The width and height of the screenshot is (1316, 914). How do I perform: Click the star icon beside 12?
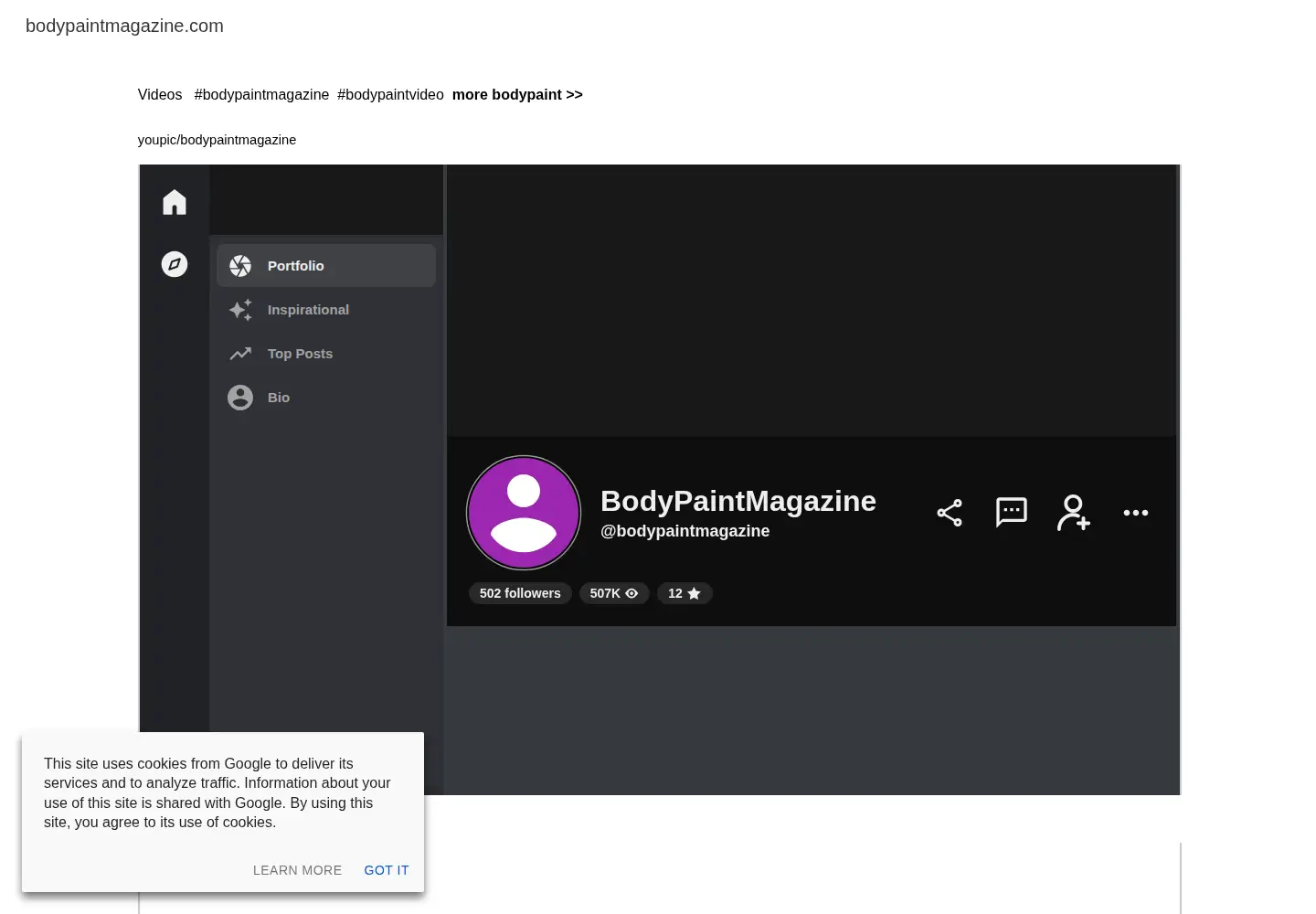point(694,593)
